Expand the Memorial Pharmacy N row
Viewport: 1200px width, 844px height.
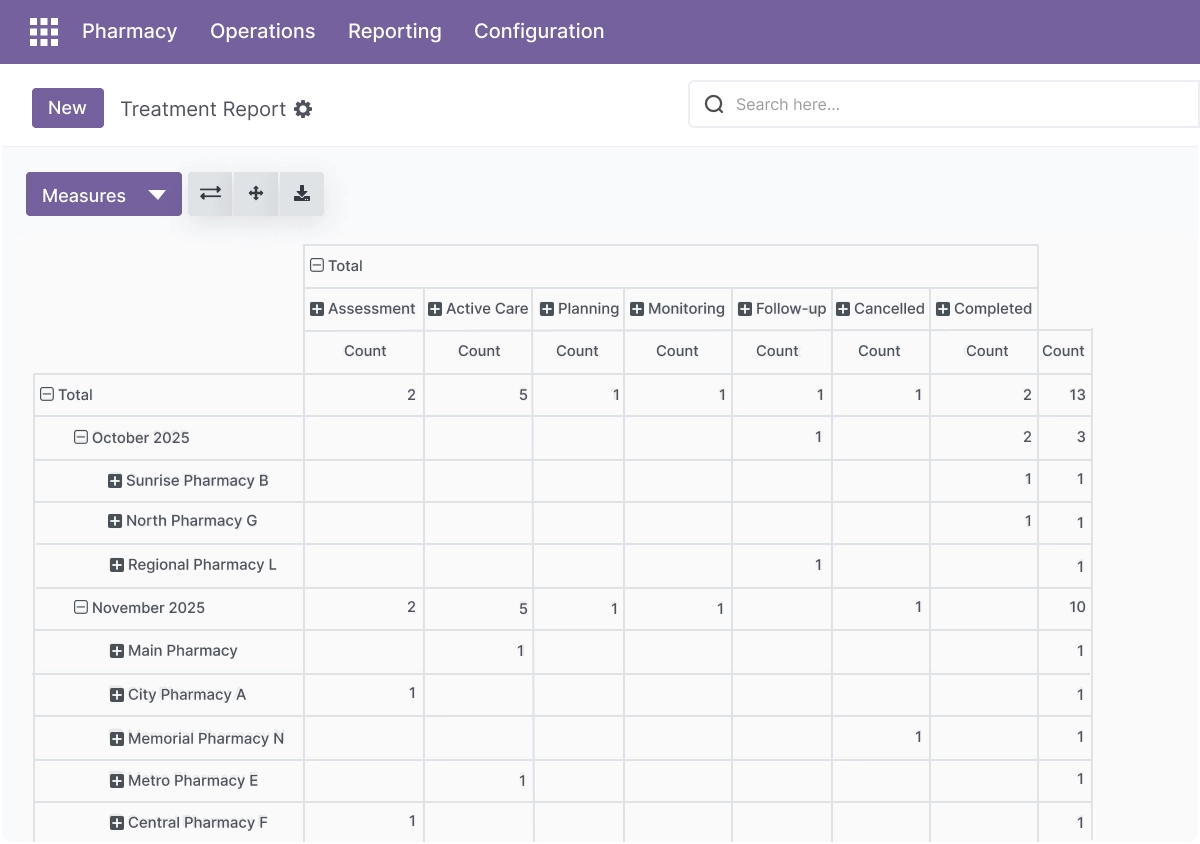pyautogui.click(x=117, y=739)
